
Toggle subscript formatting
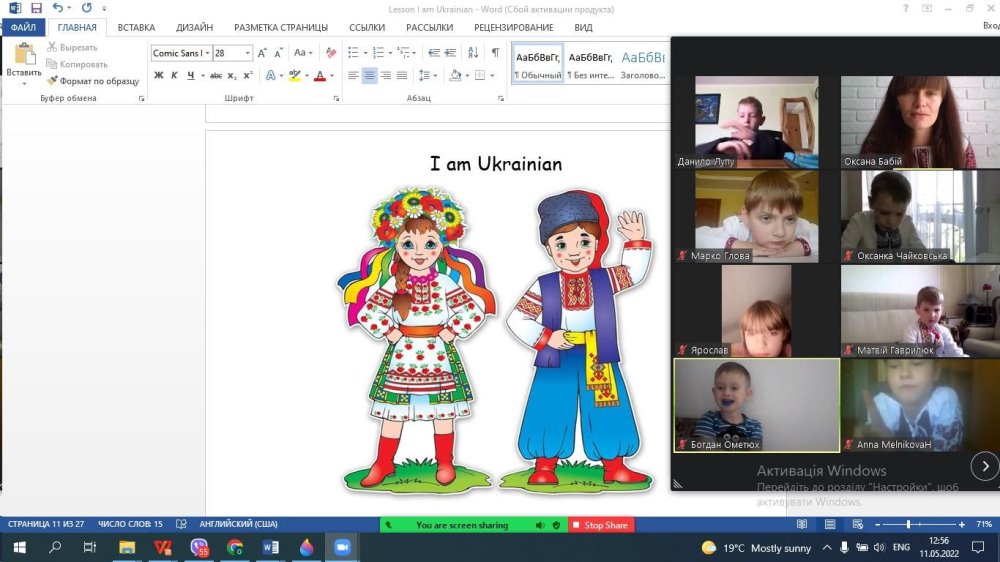[232, 75]
